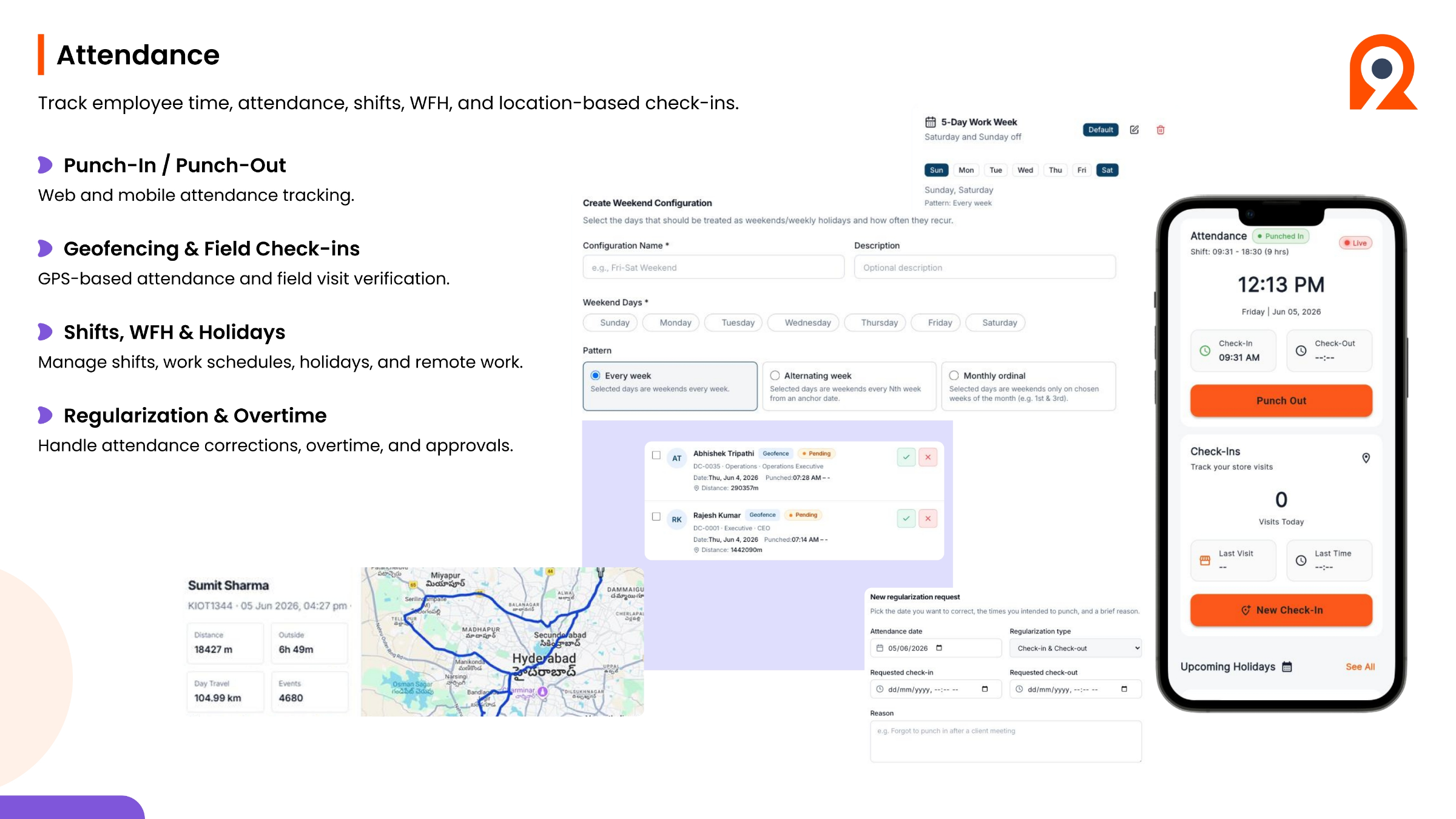Image resolution: width=1456 pixels, height=819 pixels.
Task: Click the Default badge button
Action: tap(1100, 130)
